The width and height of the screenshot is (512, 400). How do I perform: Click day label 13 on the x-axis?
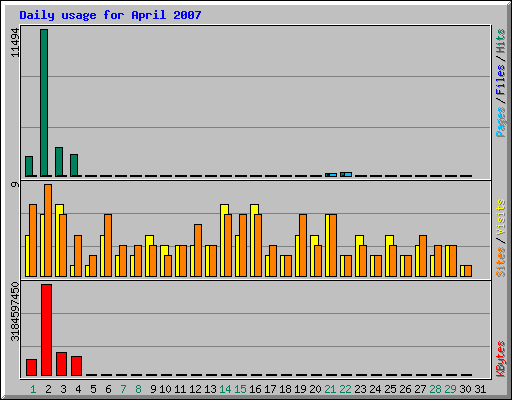click(x=210, y=389)
